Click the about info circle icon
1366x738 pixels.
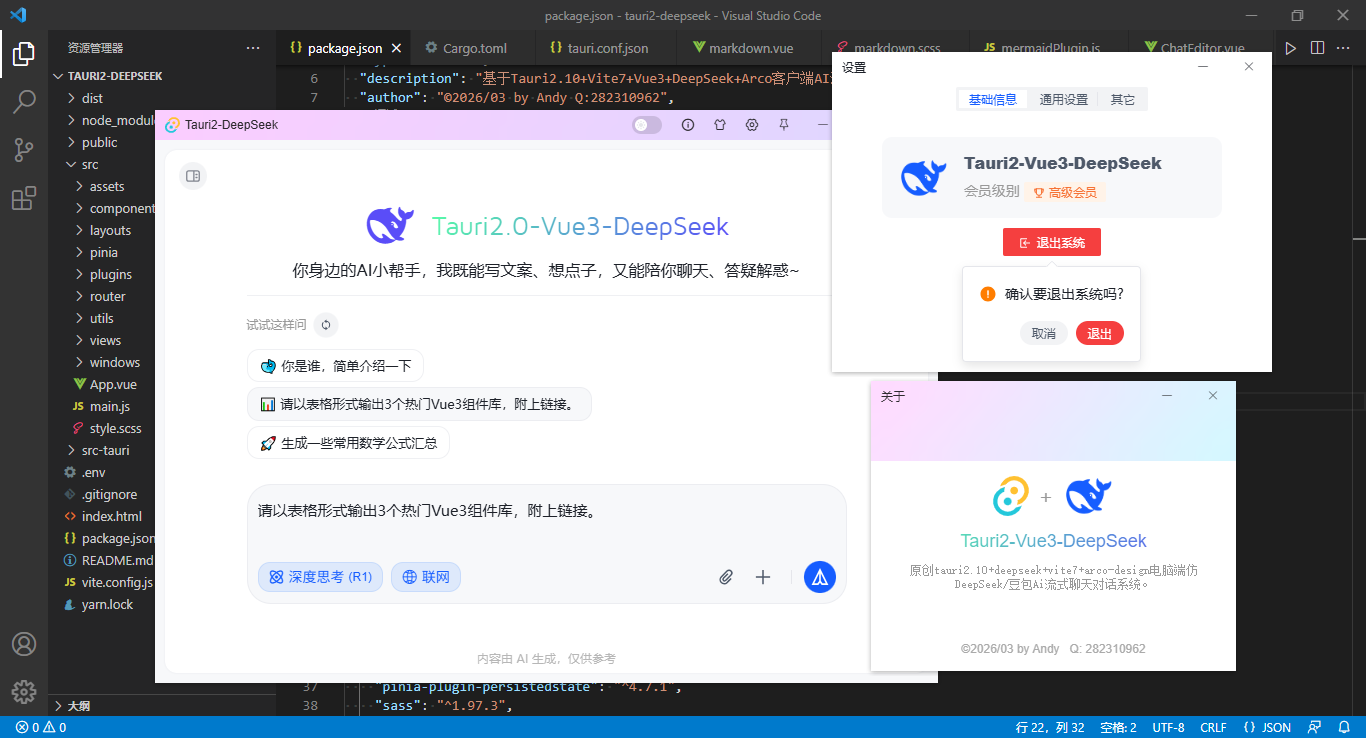[x=688, y=125]
